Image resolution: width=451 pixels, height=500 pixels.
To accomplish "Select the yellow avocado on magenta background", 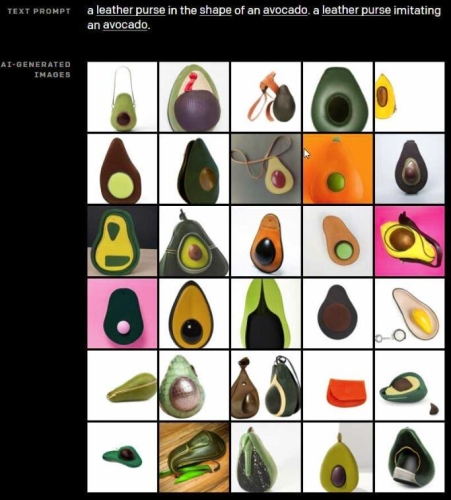I will [x=410, y=241].
